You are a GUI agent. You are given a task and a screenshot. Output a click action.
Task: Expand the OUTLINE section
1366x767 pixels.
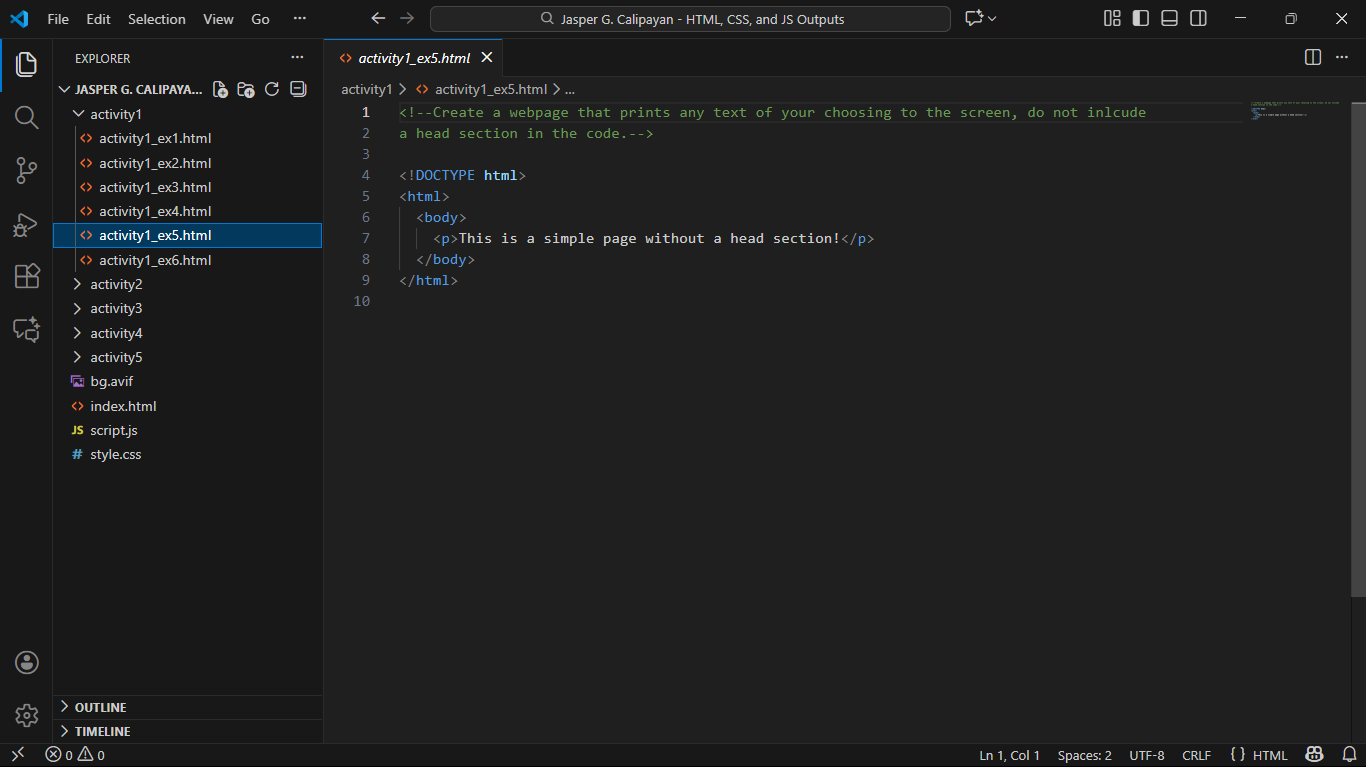[100, 707]
